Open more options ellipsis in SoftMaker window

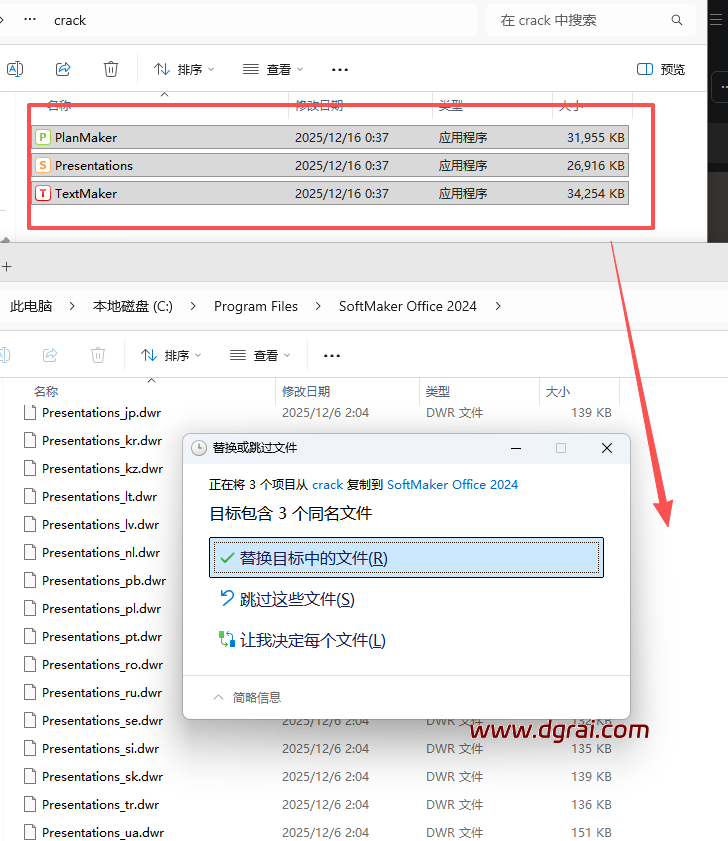coord(332,356)
